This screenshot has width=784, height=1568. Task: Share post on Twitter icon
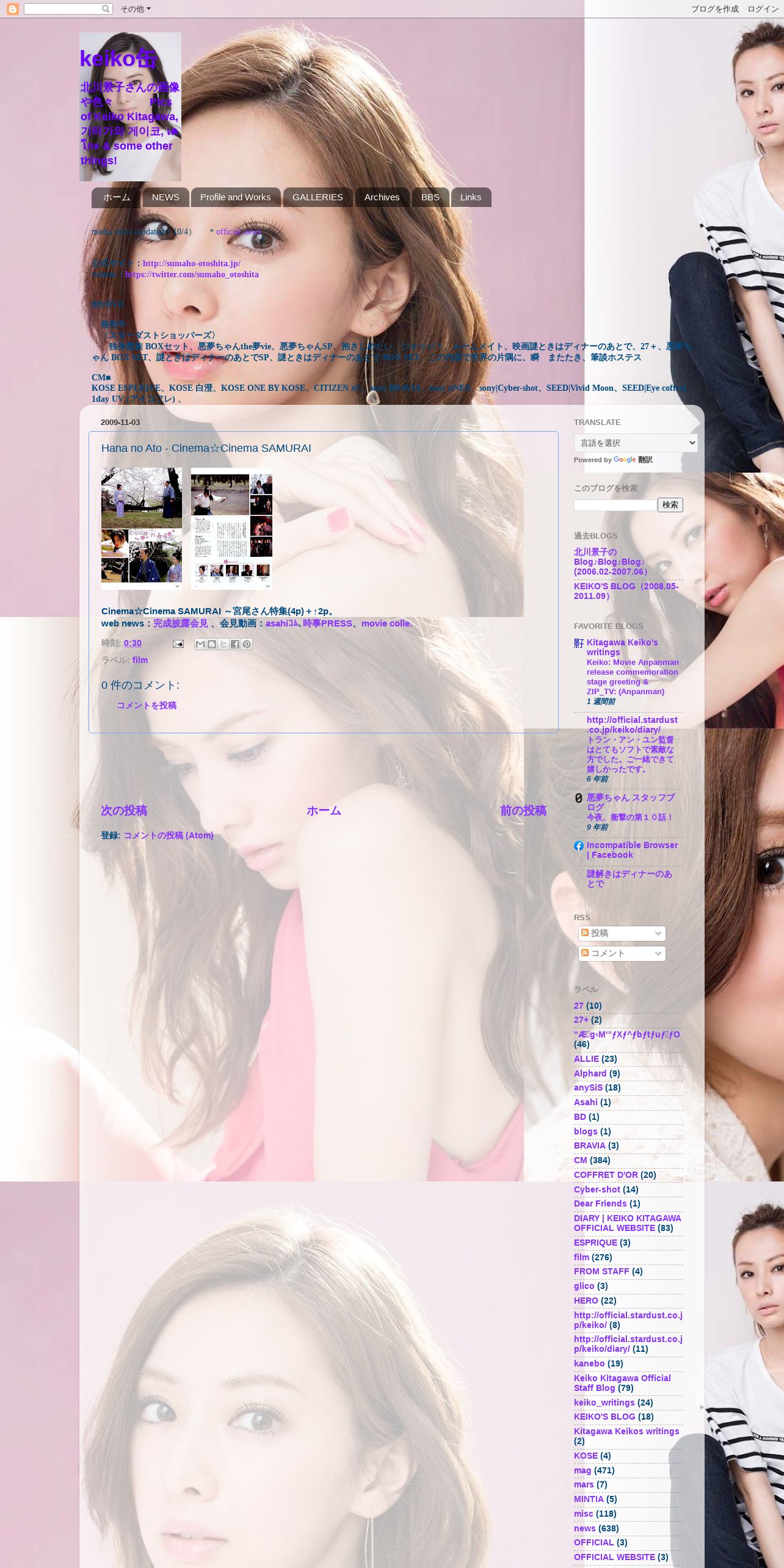(x=223, y=644)
